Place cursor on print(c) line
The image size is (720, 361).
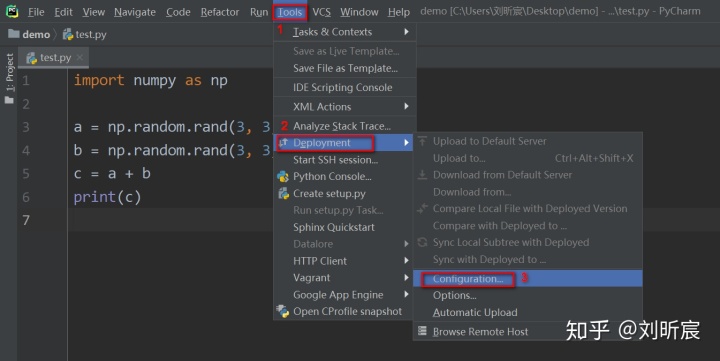[107, 197]
